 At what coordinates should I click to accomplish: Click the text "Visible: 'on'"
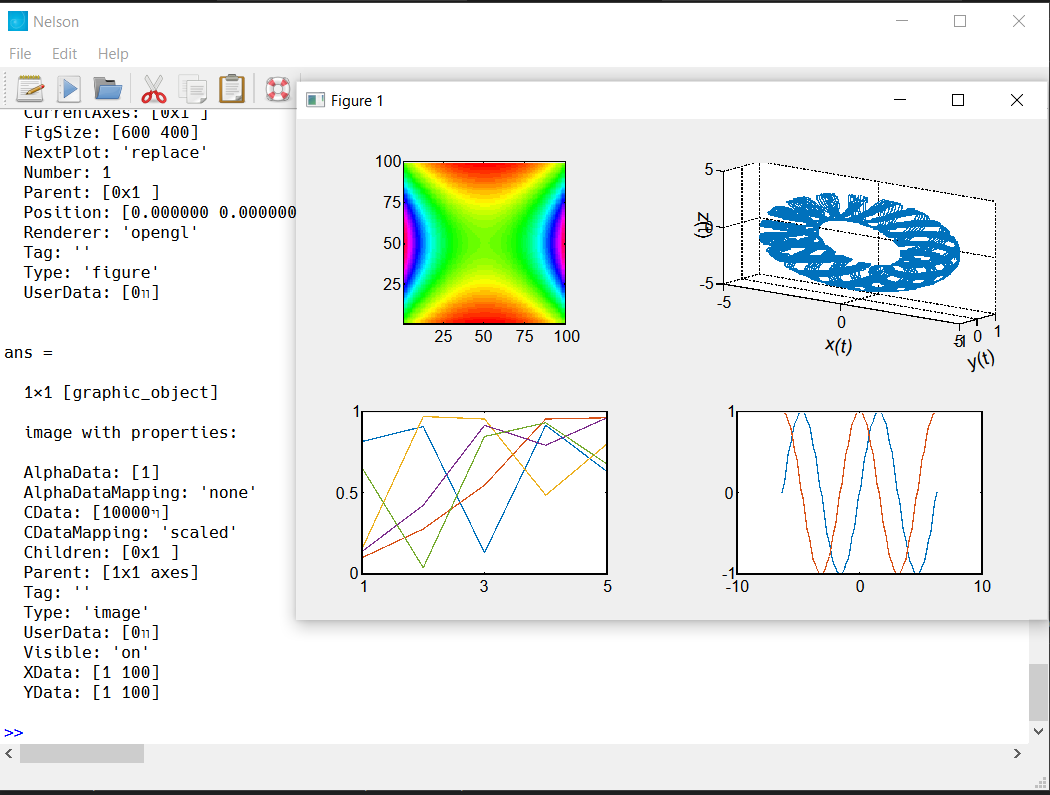pyautogui.click(x=86, y=652)
